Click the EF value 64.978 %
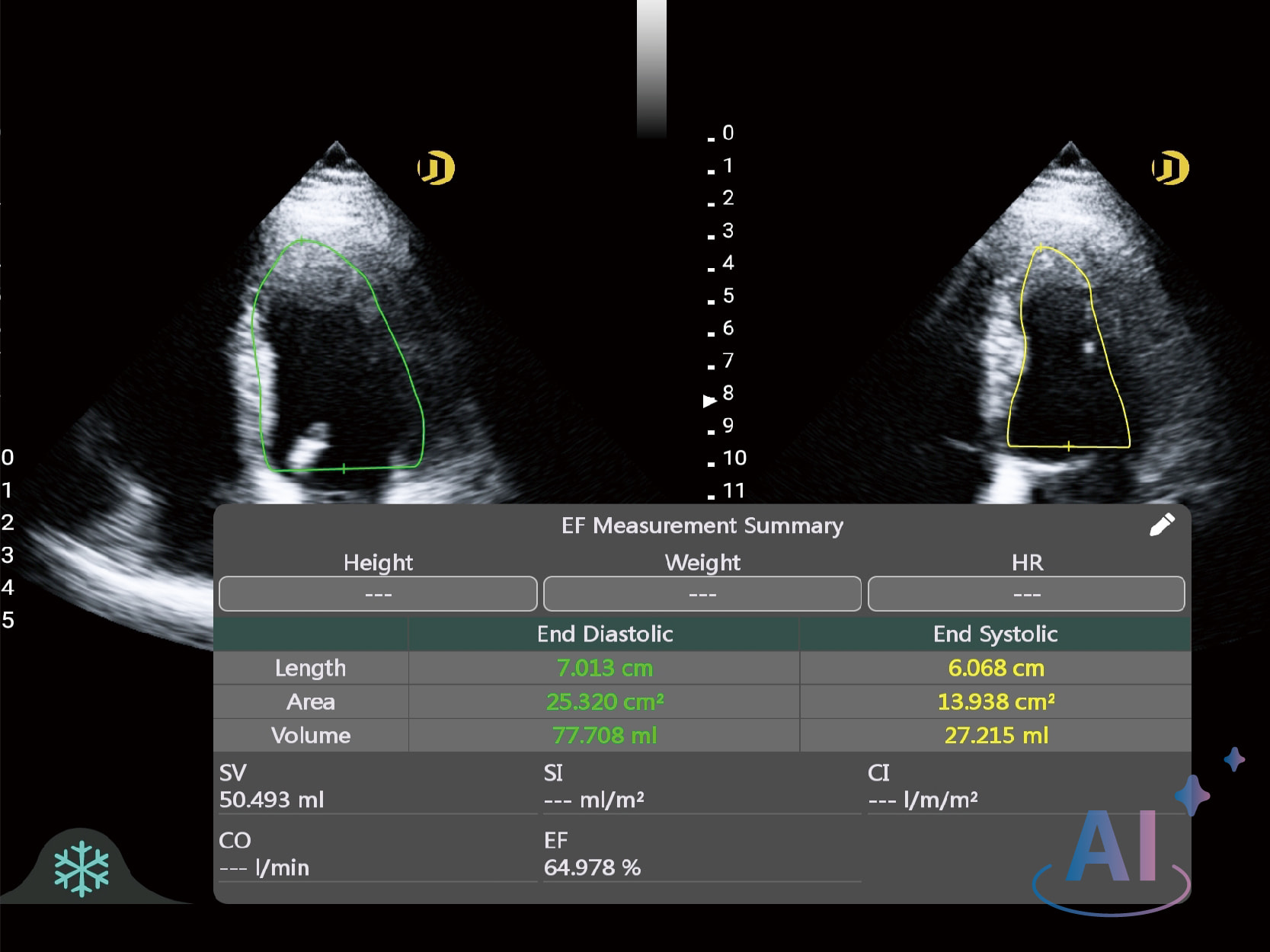 pyautogui.click(x=593, y=867)
